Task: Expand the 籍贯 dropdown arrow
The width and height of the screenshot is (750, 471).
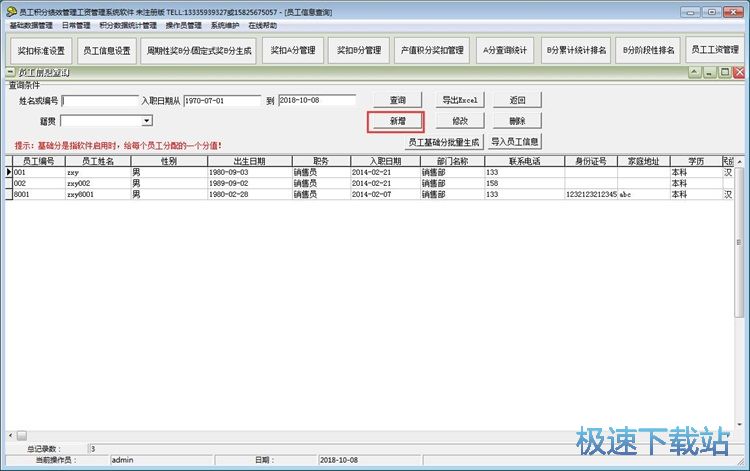Action: [x=147, y=121]
